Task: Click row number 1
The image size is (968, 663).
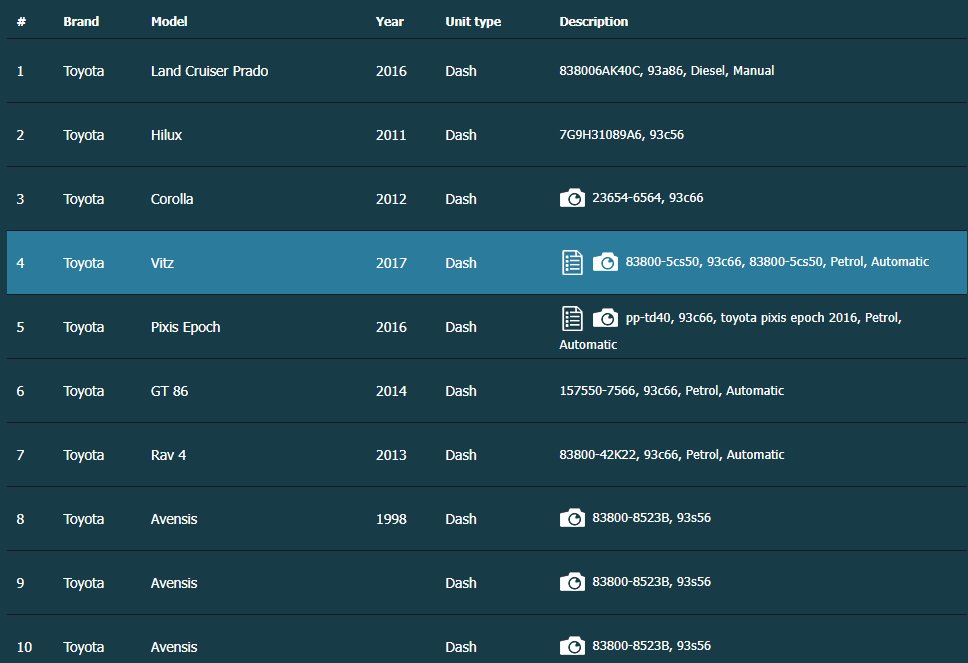Action: 20,71
